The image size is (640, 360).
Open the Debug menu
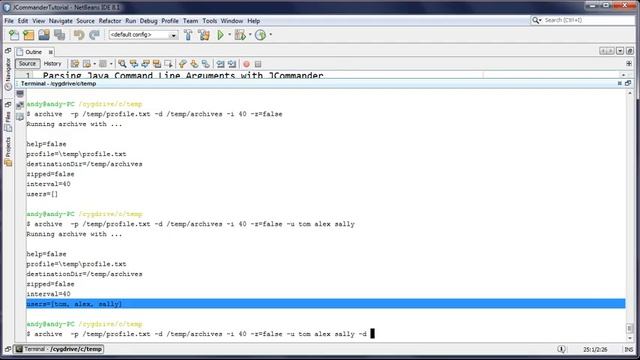(149, 21)
